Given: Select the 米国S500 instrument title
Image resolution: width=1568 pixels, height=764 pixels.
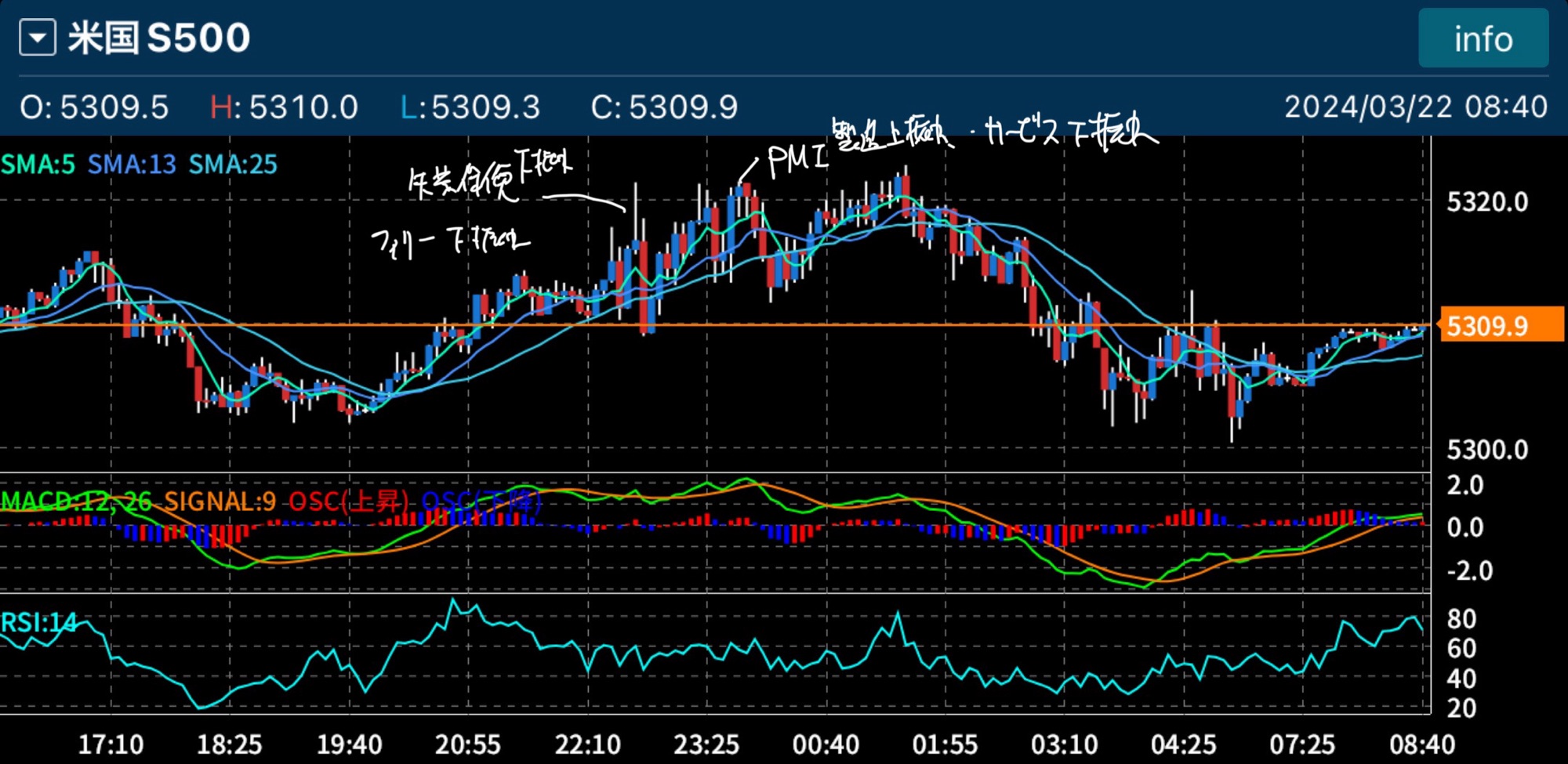Looking at the screenshot, I should click(159, 38).
